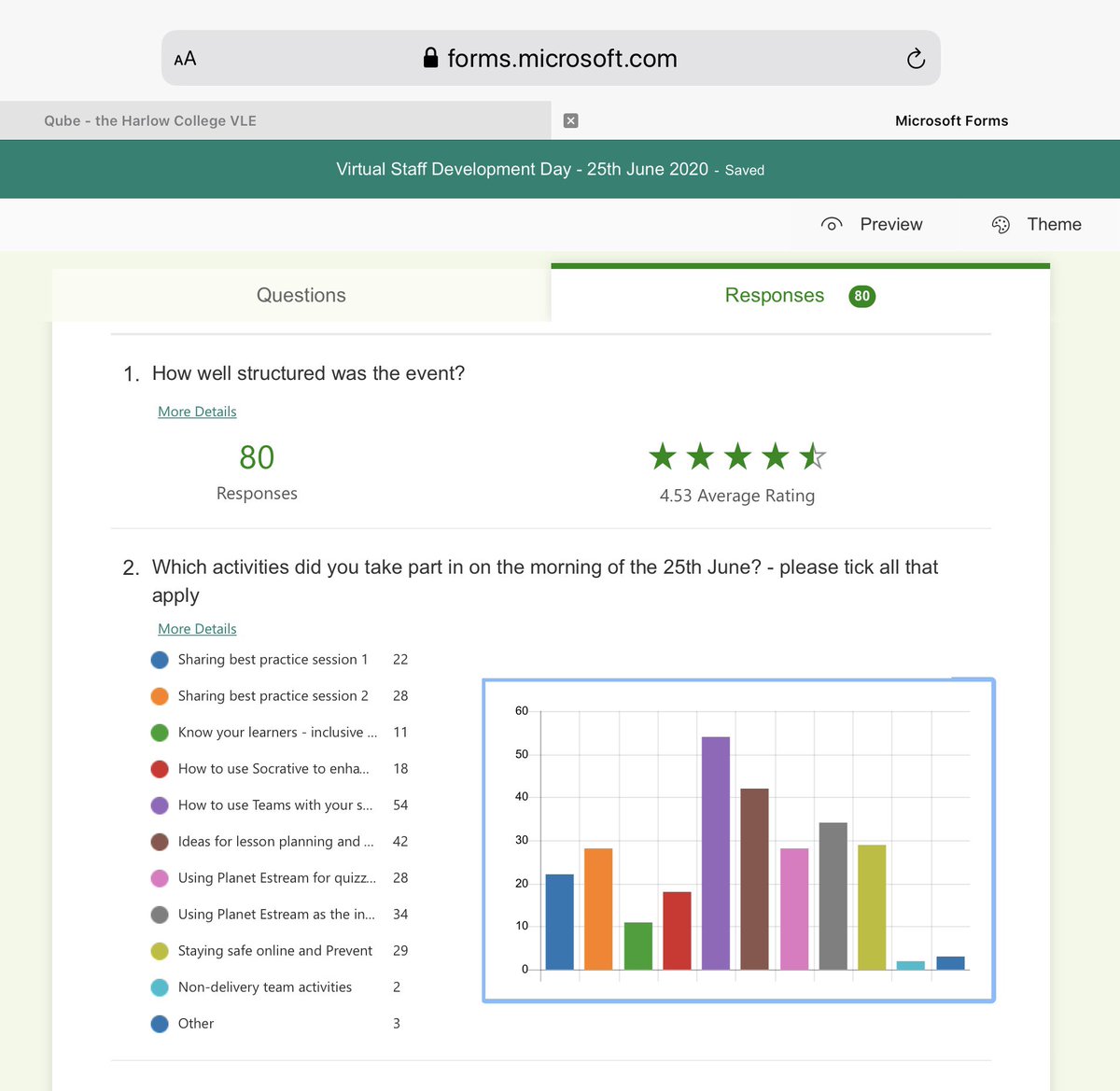The width and height of the screenshot is (1120, 1091).
Task: Close the Microsoft Forms tab with the X
Action: (x=571, y=120)
